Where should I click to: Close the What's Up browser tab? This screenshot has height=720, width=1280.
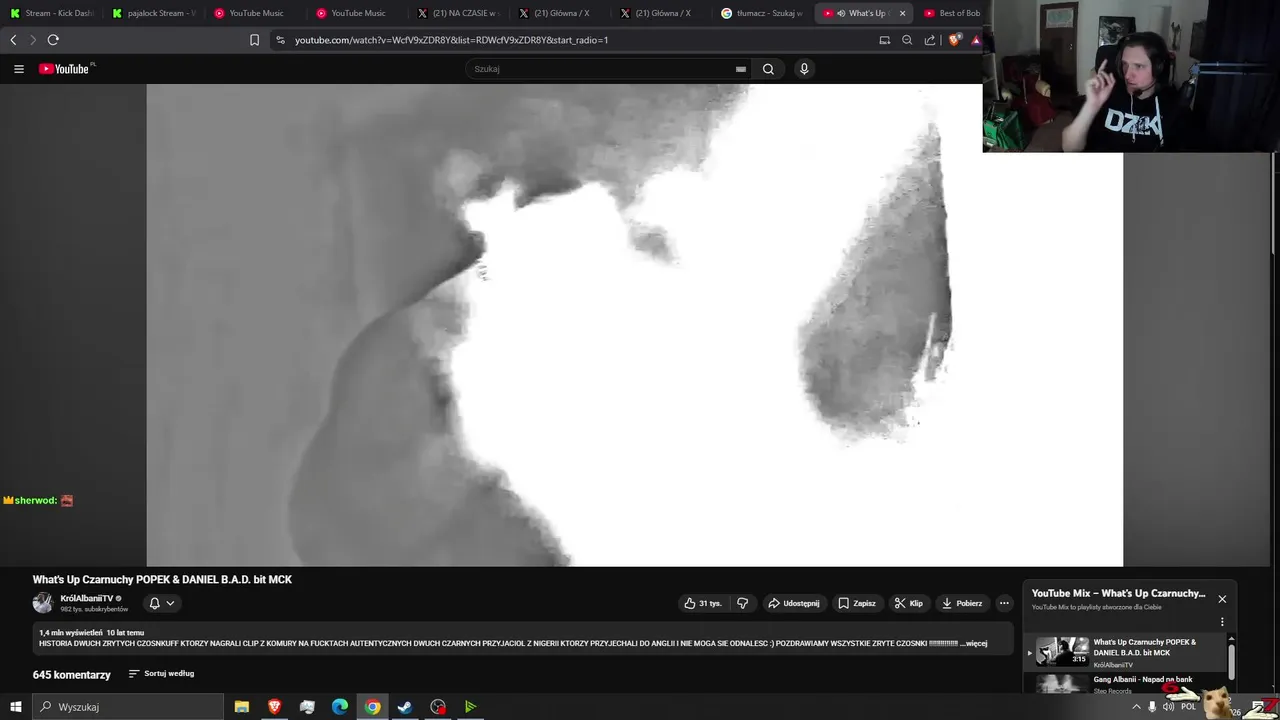click(x=902, y=13)
